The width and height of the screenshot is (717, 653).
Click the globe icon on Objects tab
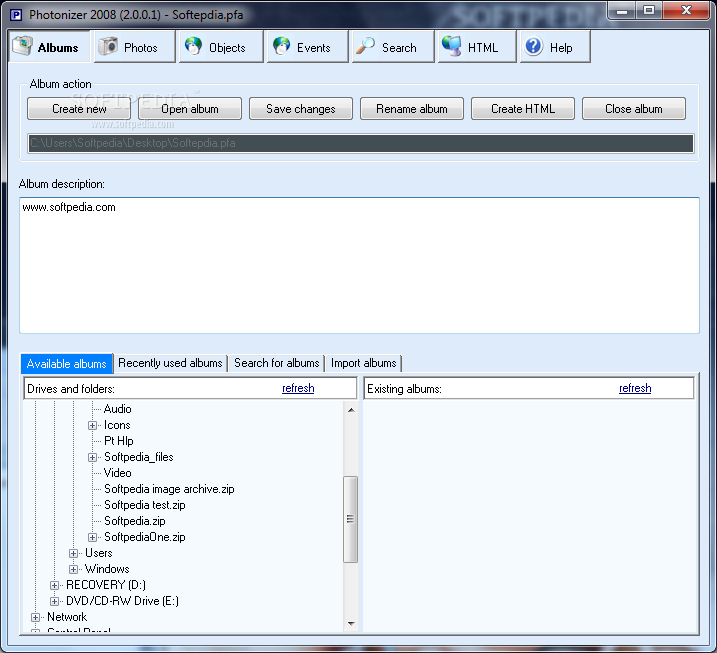click(193, 46)
